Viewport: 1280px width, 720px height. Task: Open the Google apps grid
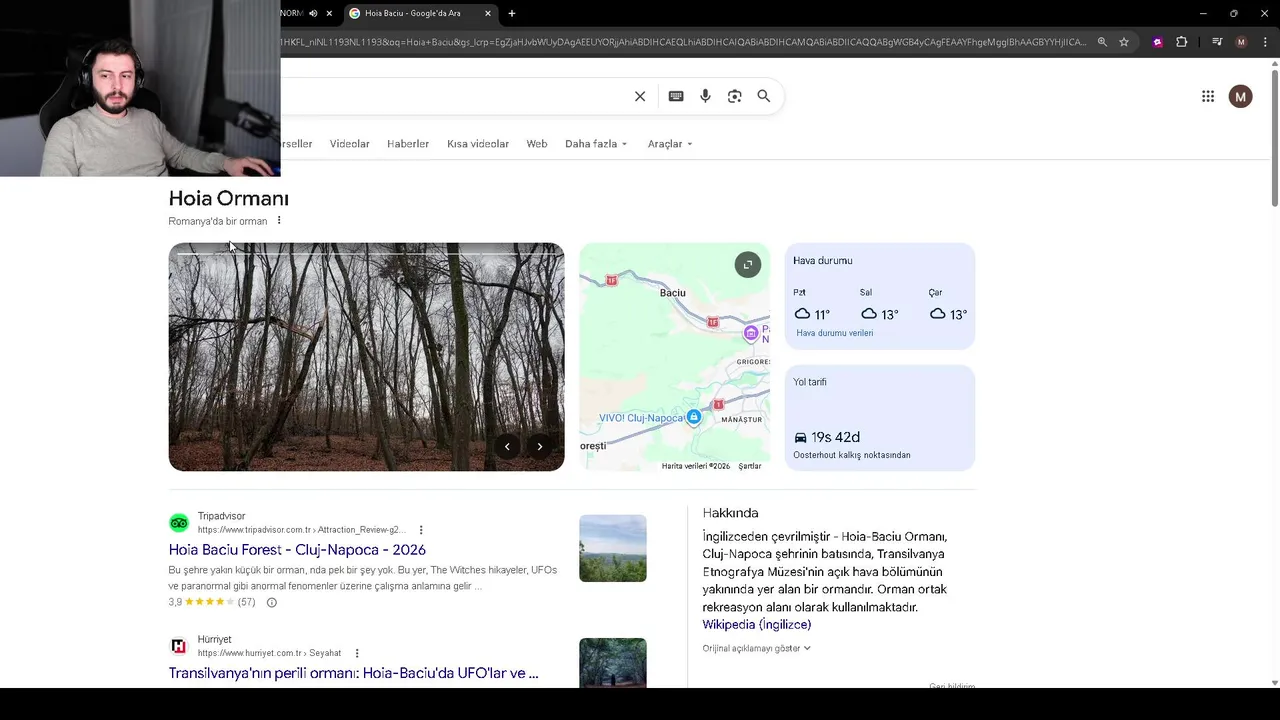1208,96
